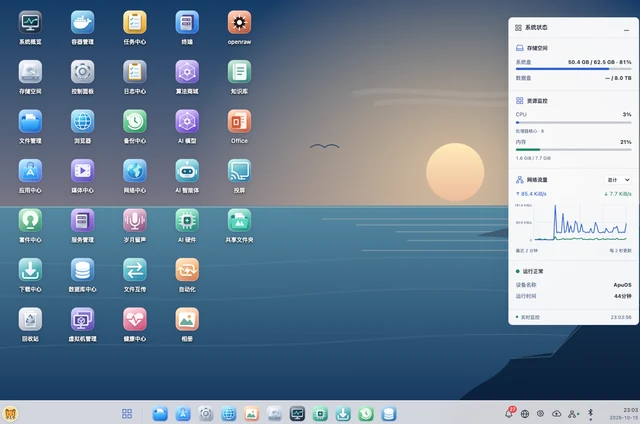The width and height of the screenshot is (640, 424).
Task: Open the green chip AI hardware taskbar icon
Action: pyautogui.click(x=320, y=414)
